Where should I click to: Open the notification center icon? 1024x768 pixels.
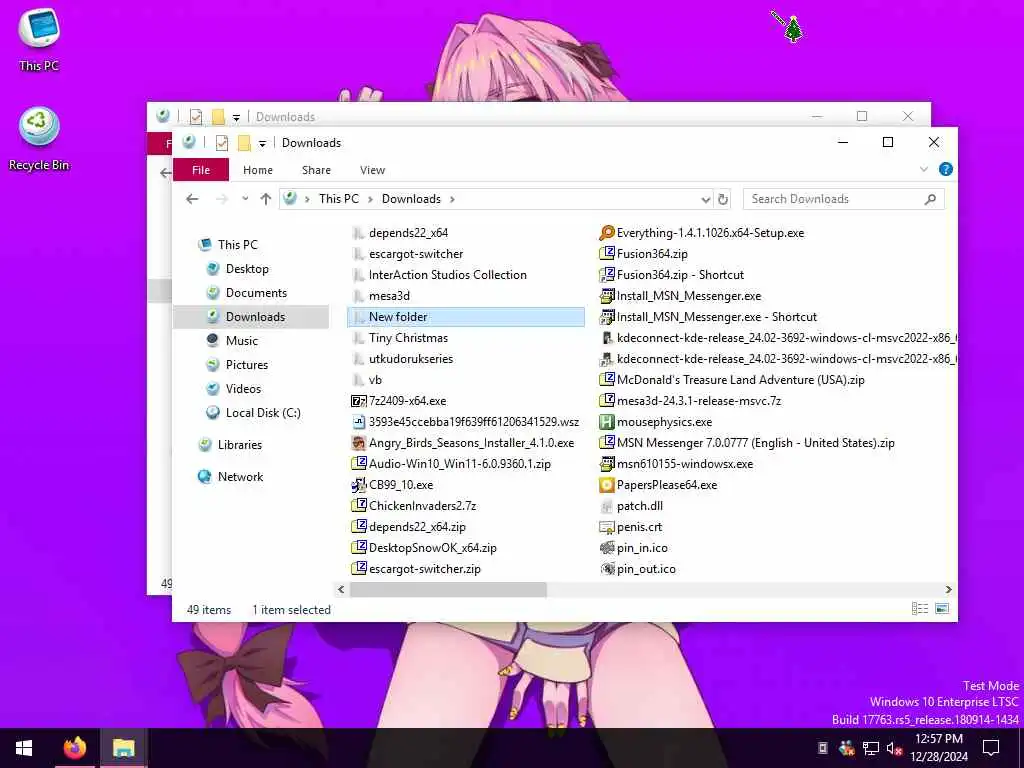991,748
